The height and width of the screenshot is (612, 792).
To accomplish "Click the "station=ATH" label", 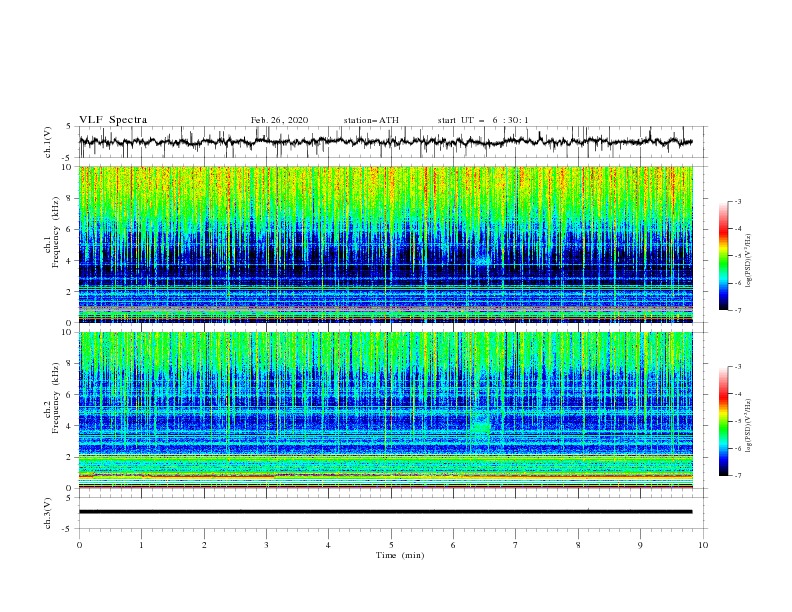I will pos(371,120).
